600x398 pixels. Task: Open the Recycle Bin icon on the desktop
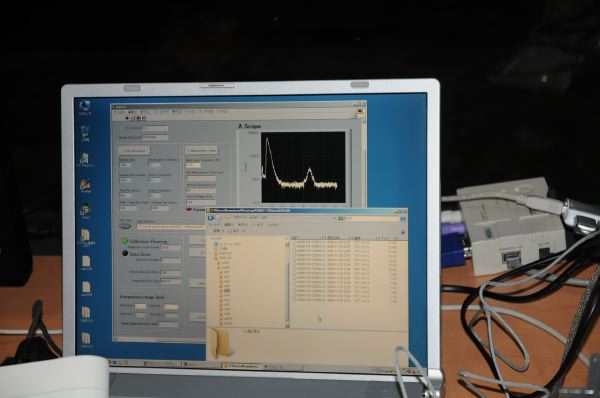pos(85,134)
